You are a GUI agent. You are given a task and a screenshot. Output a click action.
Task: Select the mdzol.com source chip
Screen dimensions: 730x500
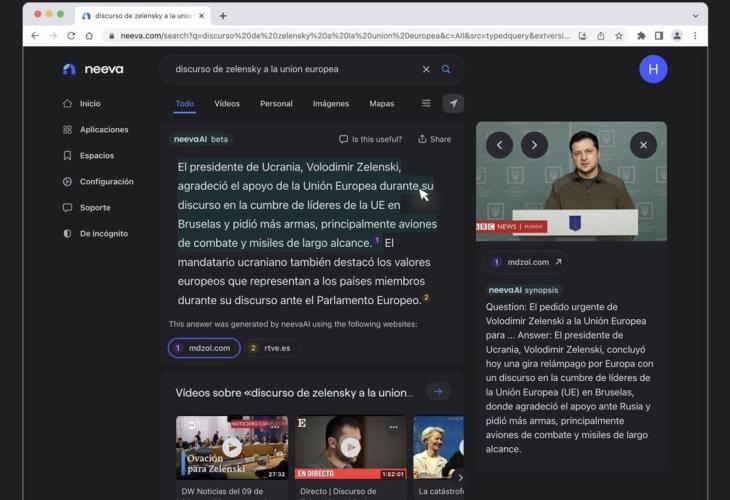coord(204,348)
